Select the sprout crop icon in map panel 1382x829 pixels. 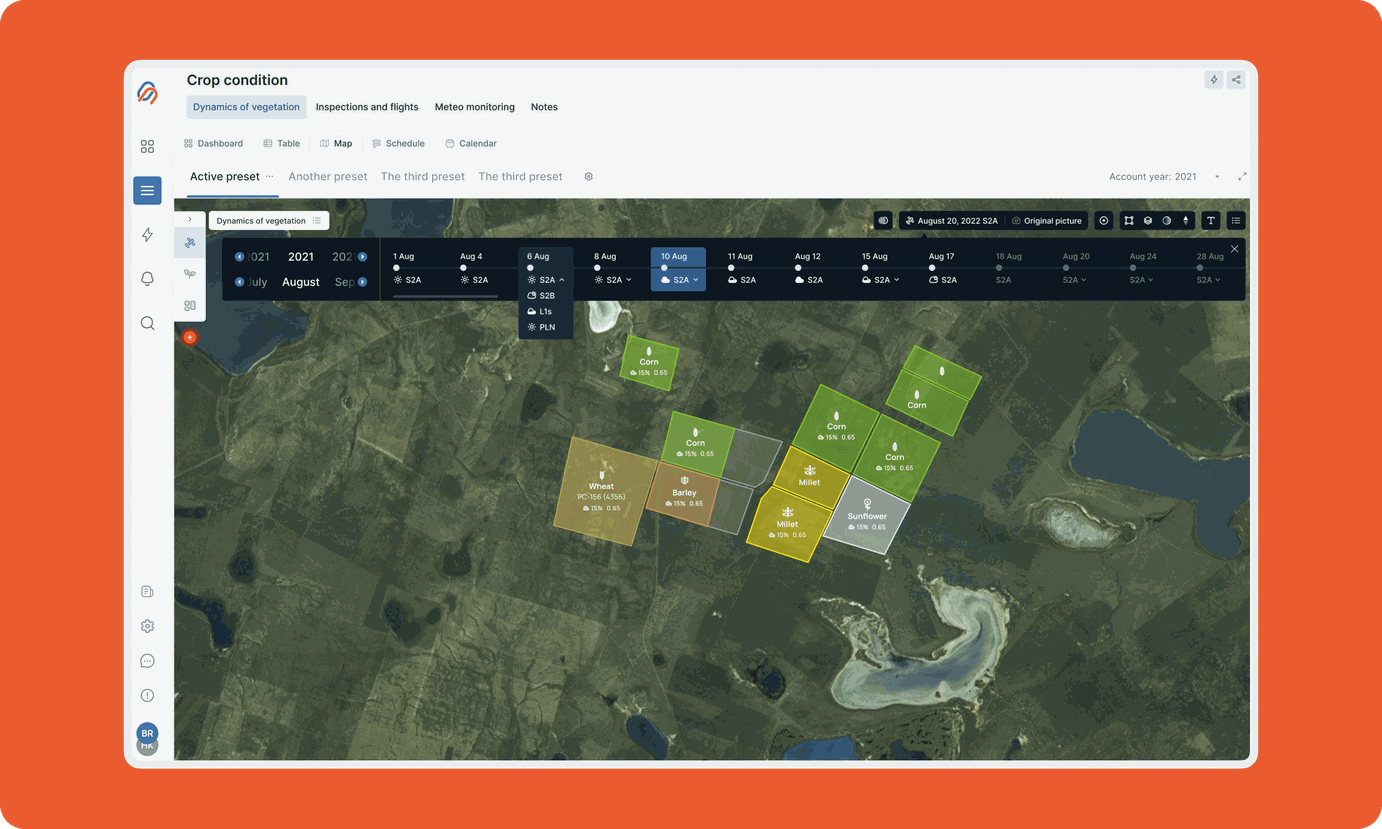190,274
